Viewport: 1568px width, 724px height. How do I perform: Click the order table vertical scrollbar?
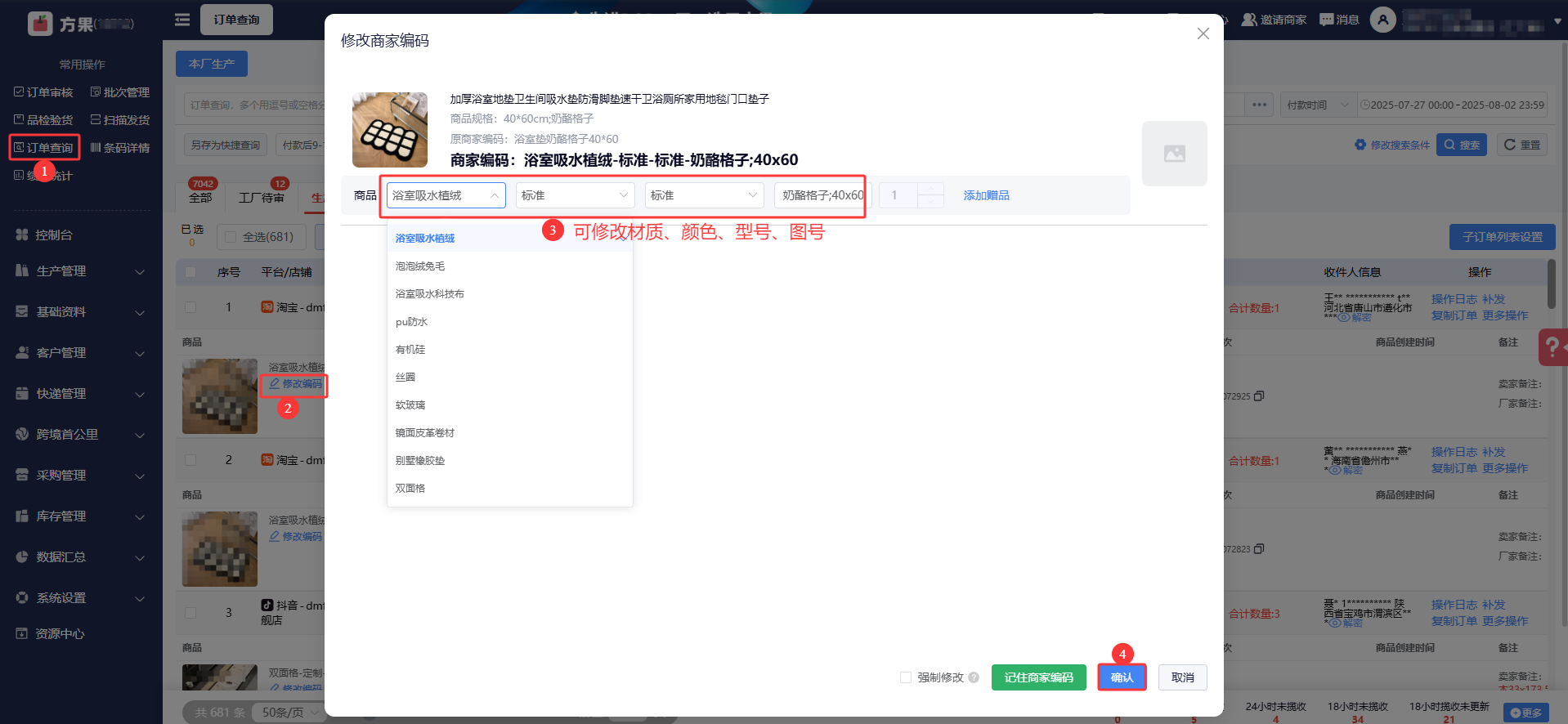pyautogui.click(x=1552, y=284)
